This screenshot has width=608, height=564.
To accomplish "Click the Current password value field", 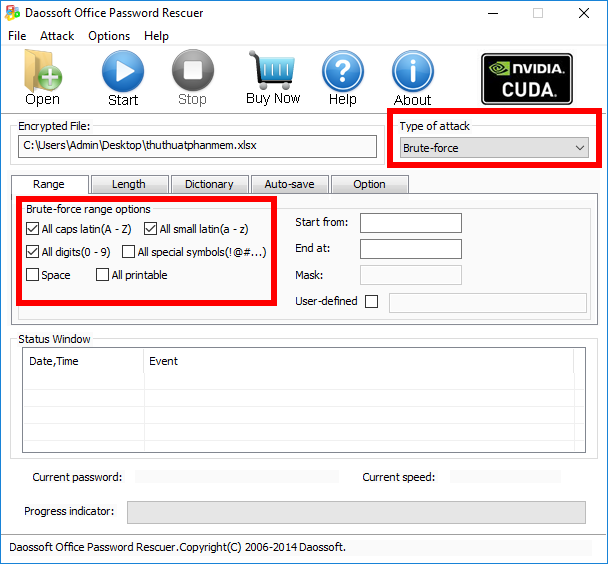I will [x=237, y=477].
